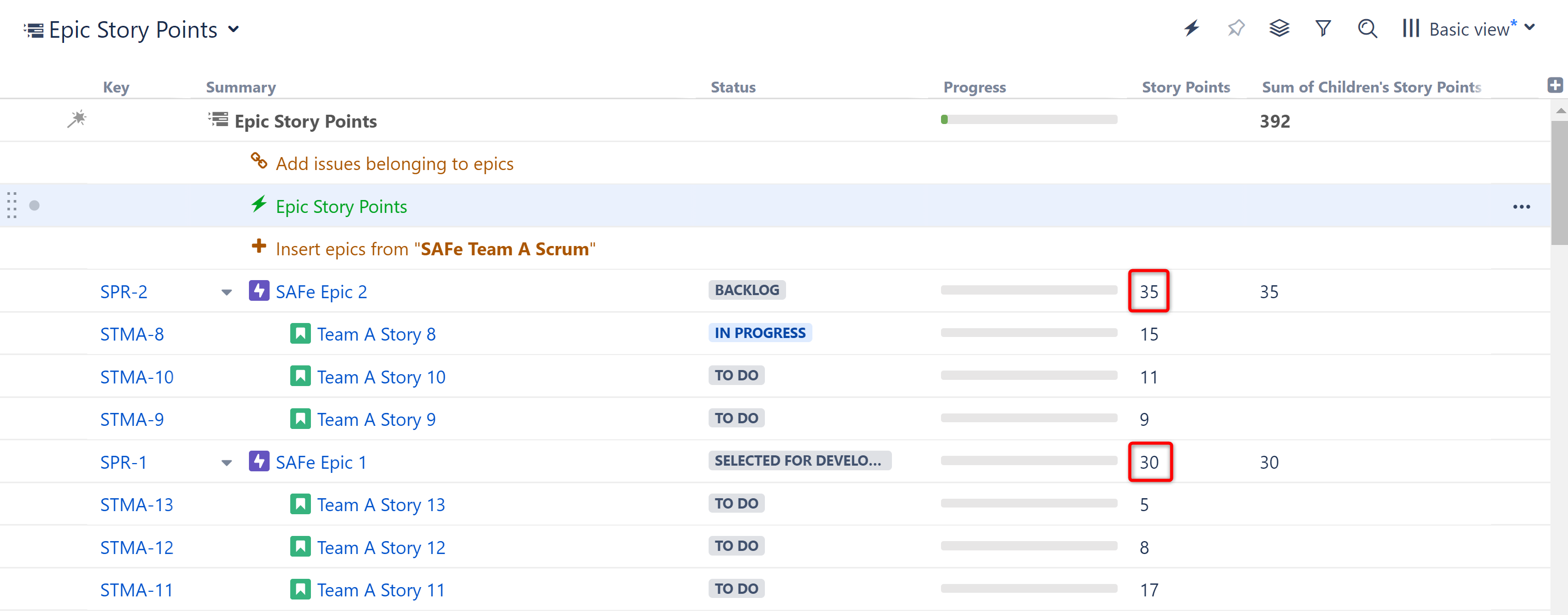
Task: Click the Sum of Children's Story Points header
Action: pyautogui.click(x=1371, y=87)
